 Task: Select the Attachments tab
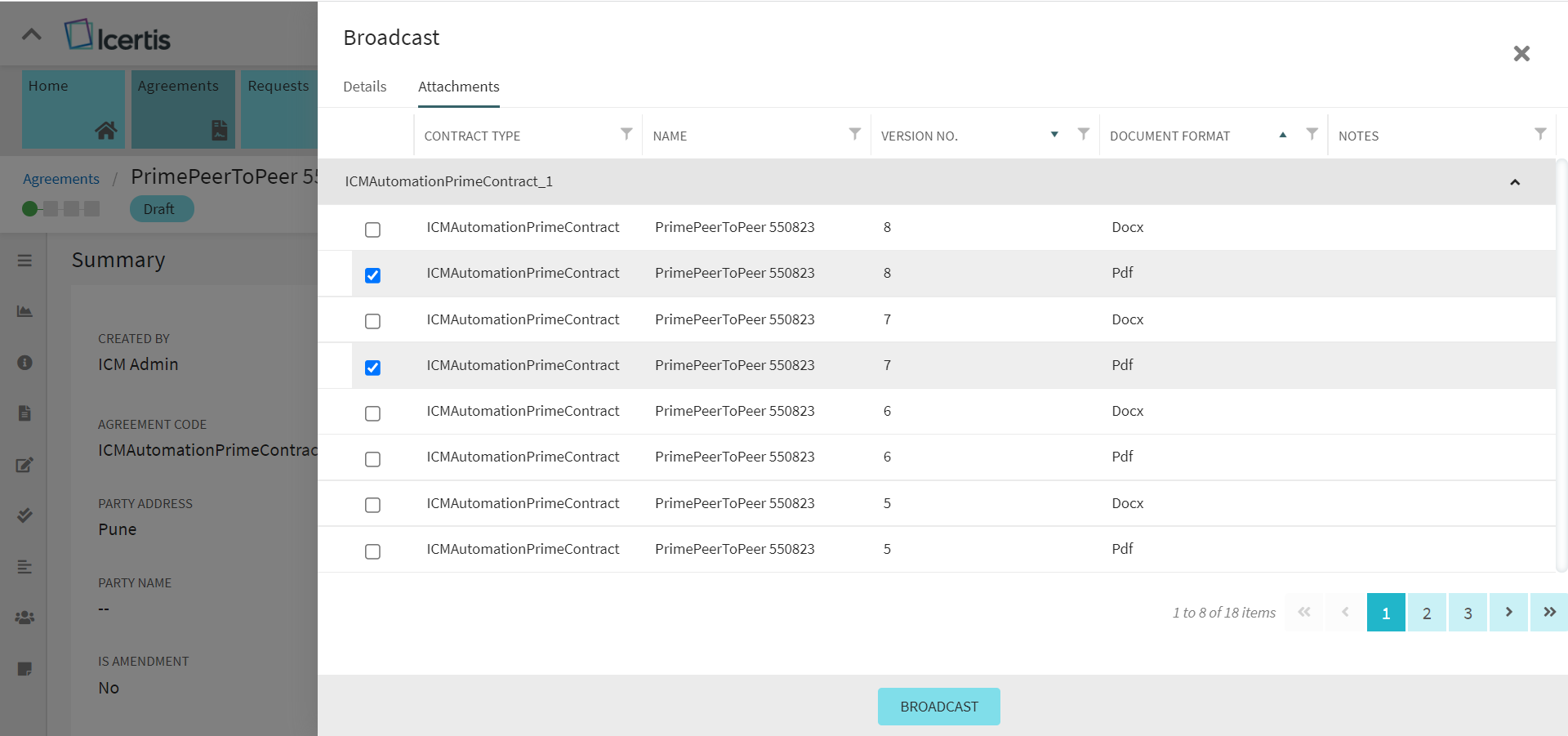pos(458,87)
